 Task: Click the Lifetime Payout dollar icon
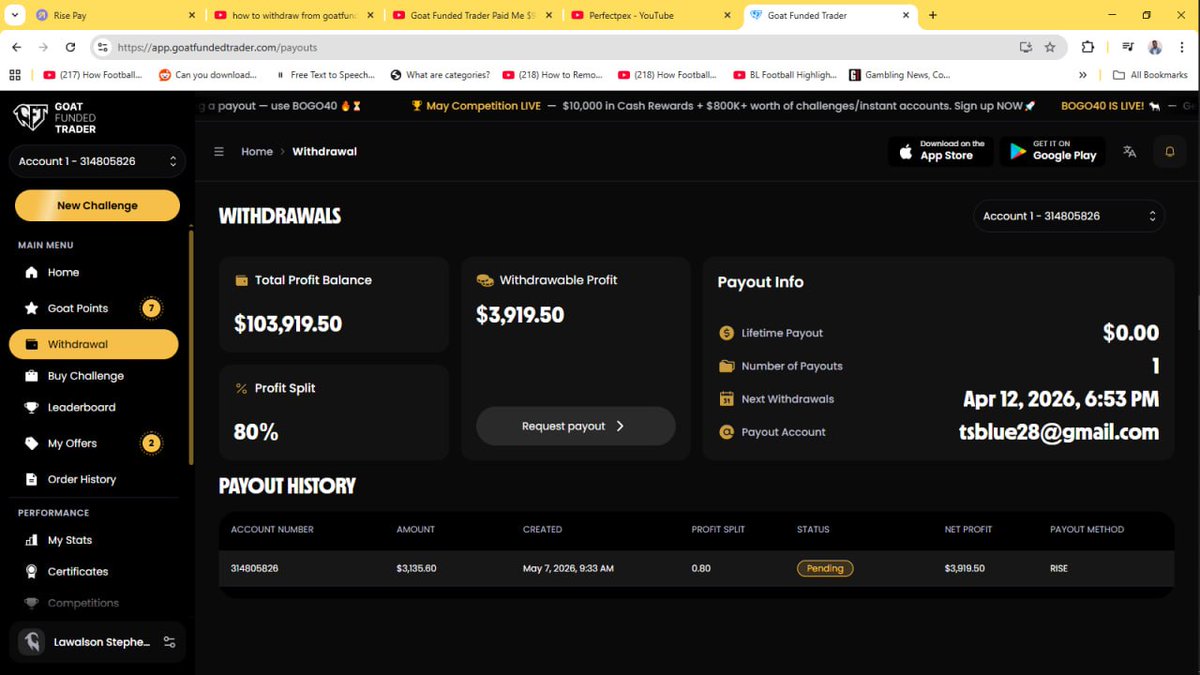tap(727, 333)
